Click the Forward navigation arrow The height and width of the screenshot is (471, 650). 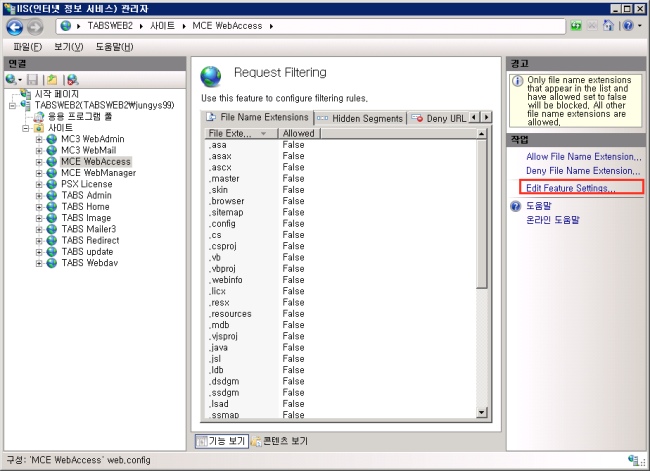(x=35, y=27)
